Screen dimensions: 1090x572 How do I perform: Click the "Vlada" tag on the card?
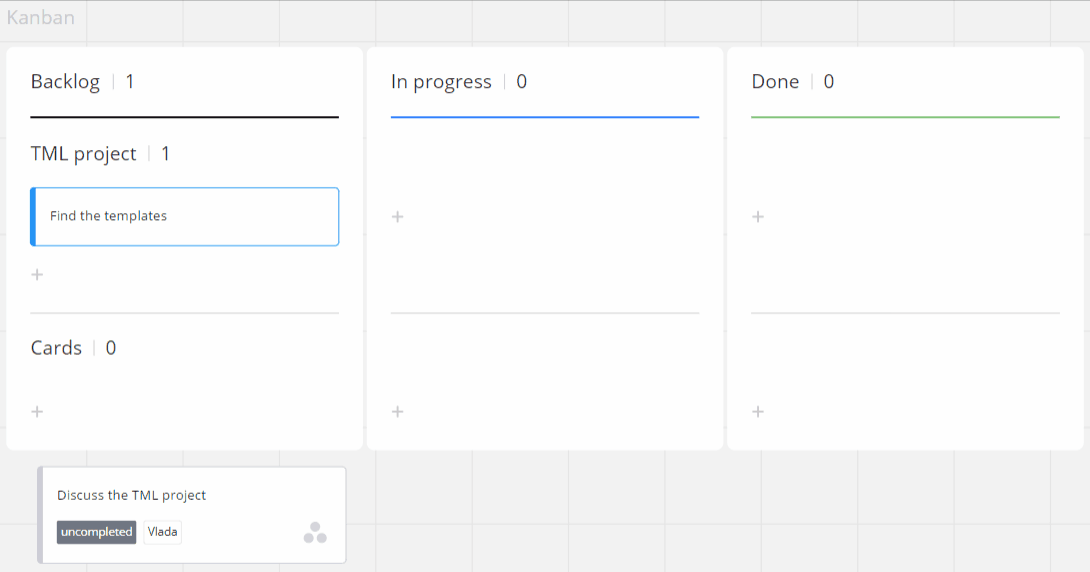tap(162, 532)
